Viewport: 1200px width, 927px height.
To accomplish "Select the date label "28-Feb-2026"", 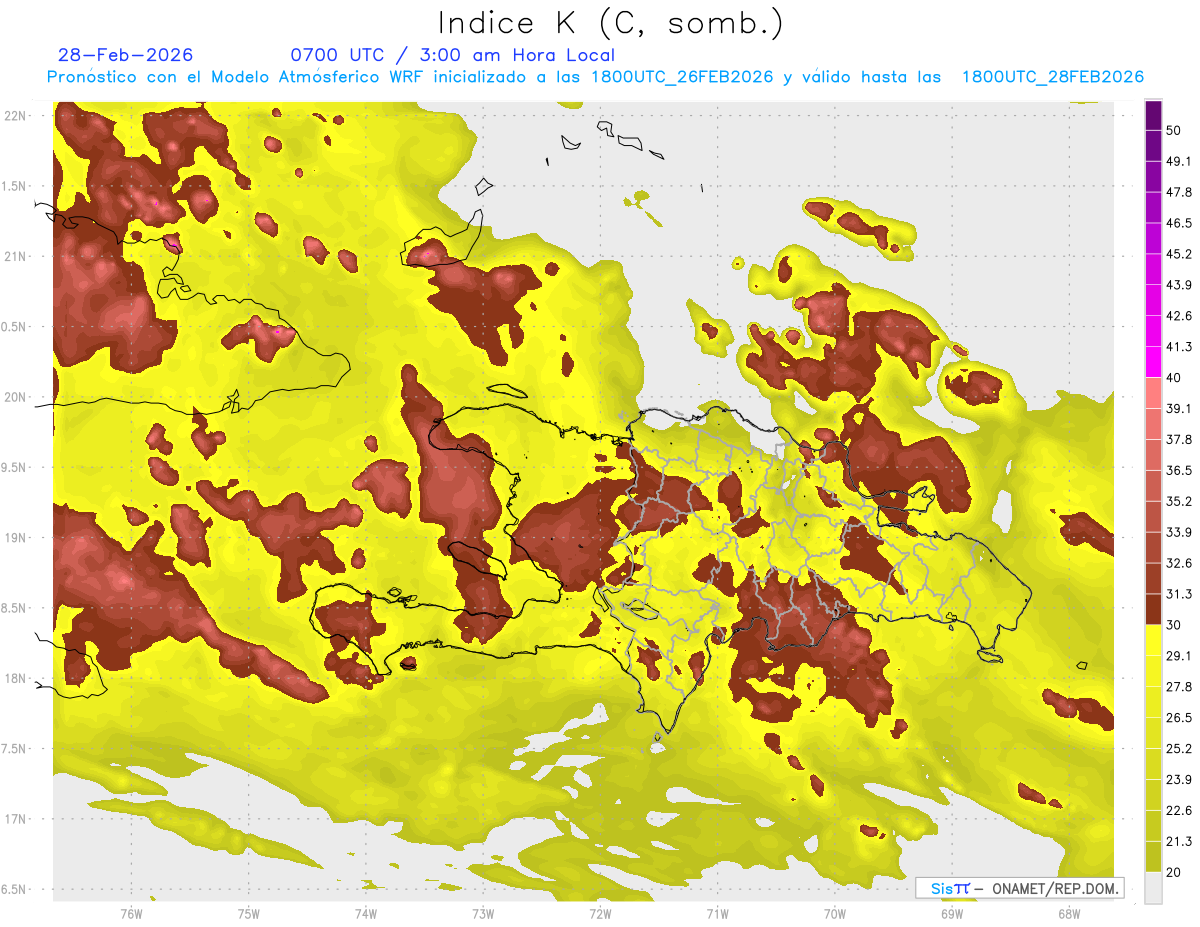I will click(x=126, y=55).
